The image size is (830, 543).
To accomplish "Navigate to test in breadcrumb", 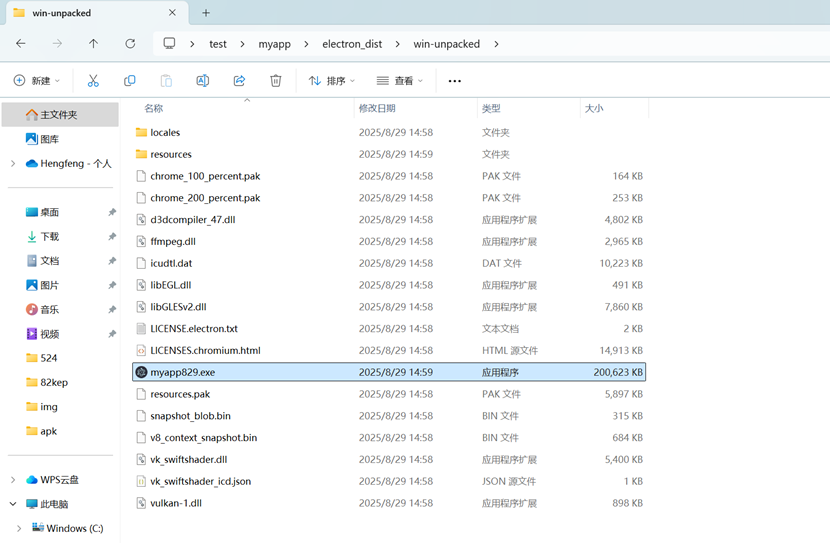I will click(x=218, y=44).
